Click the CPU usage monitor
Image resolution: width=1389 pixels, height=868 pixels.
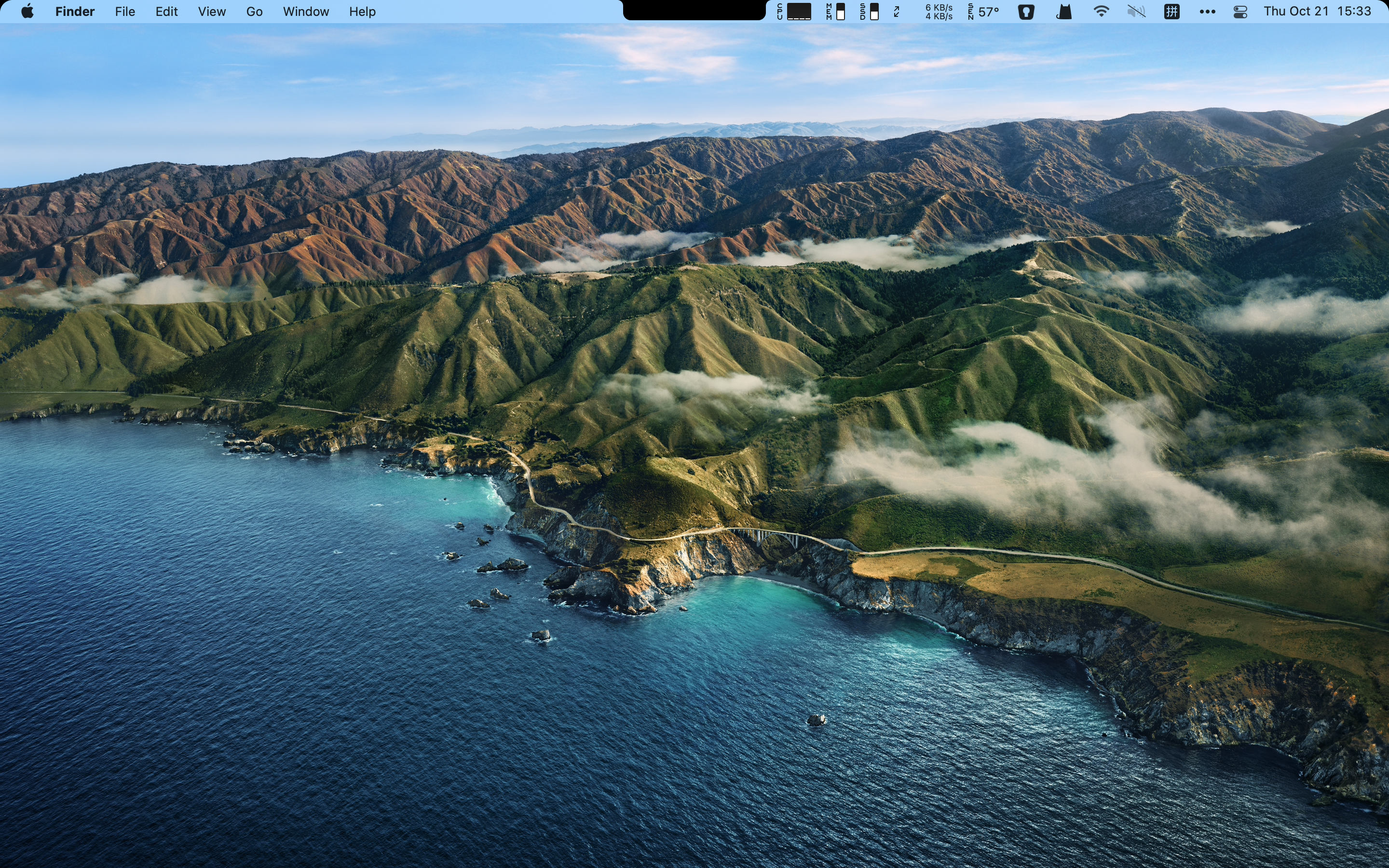tap(794, 12)
